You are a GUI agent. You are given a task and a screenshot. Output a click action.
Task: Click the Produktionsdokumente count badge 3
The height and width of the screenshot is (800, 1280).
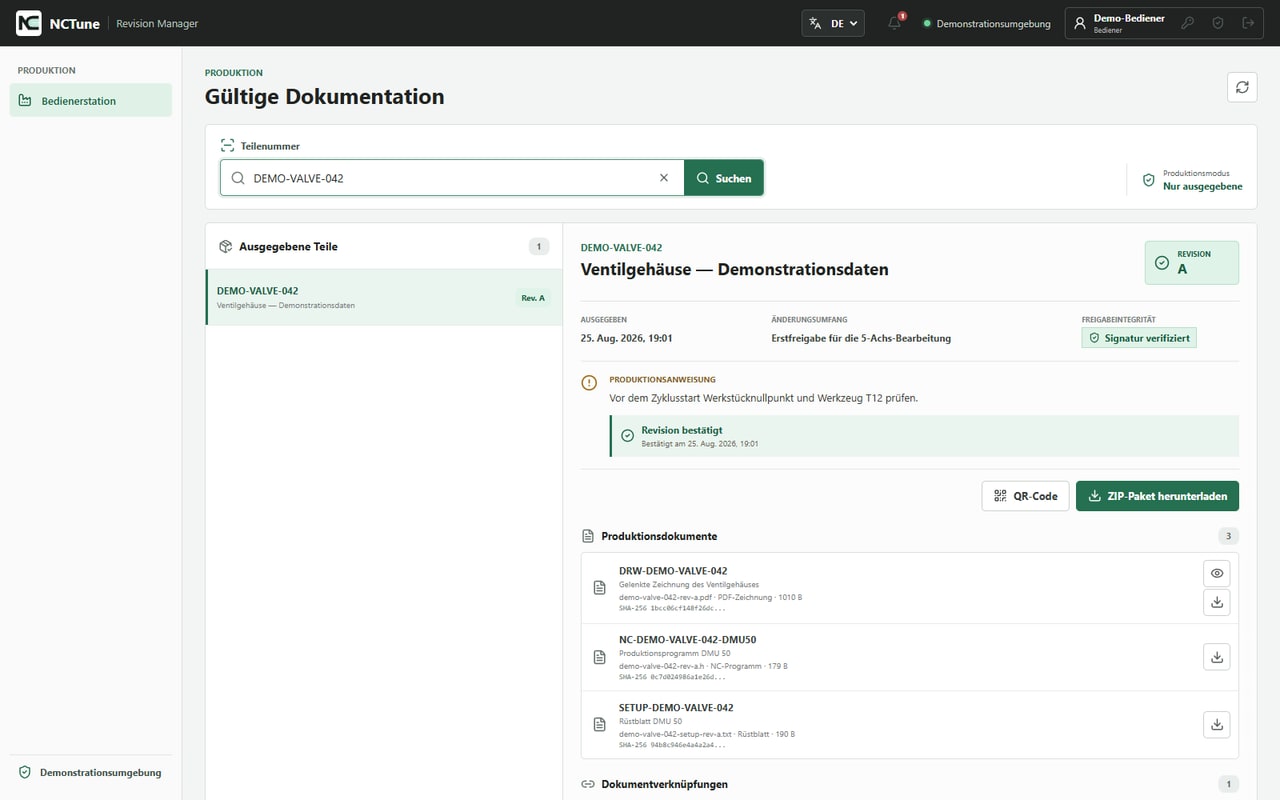pos(1229,536)
